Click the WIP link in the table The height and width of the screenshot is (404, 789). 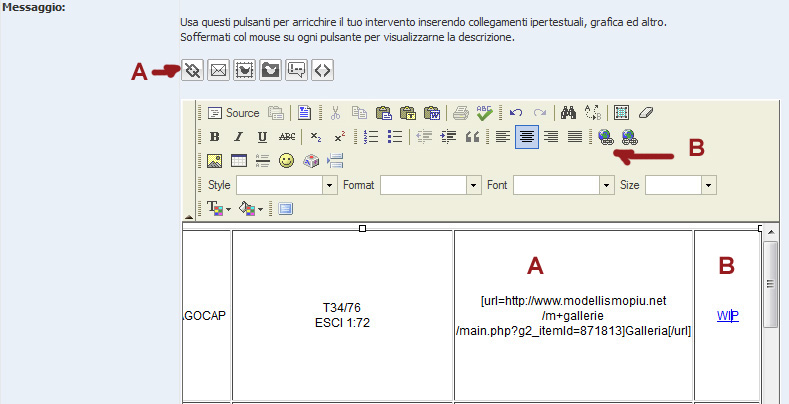point(728,315)
